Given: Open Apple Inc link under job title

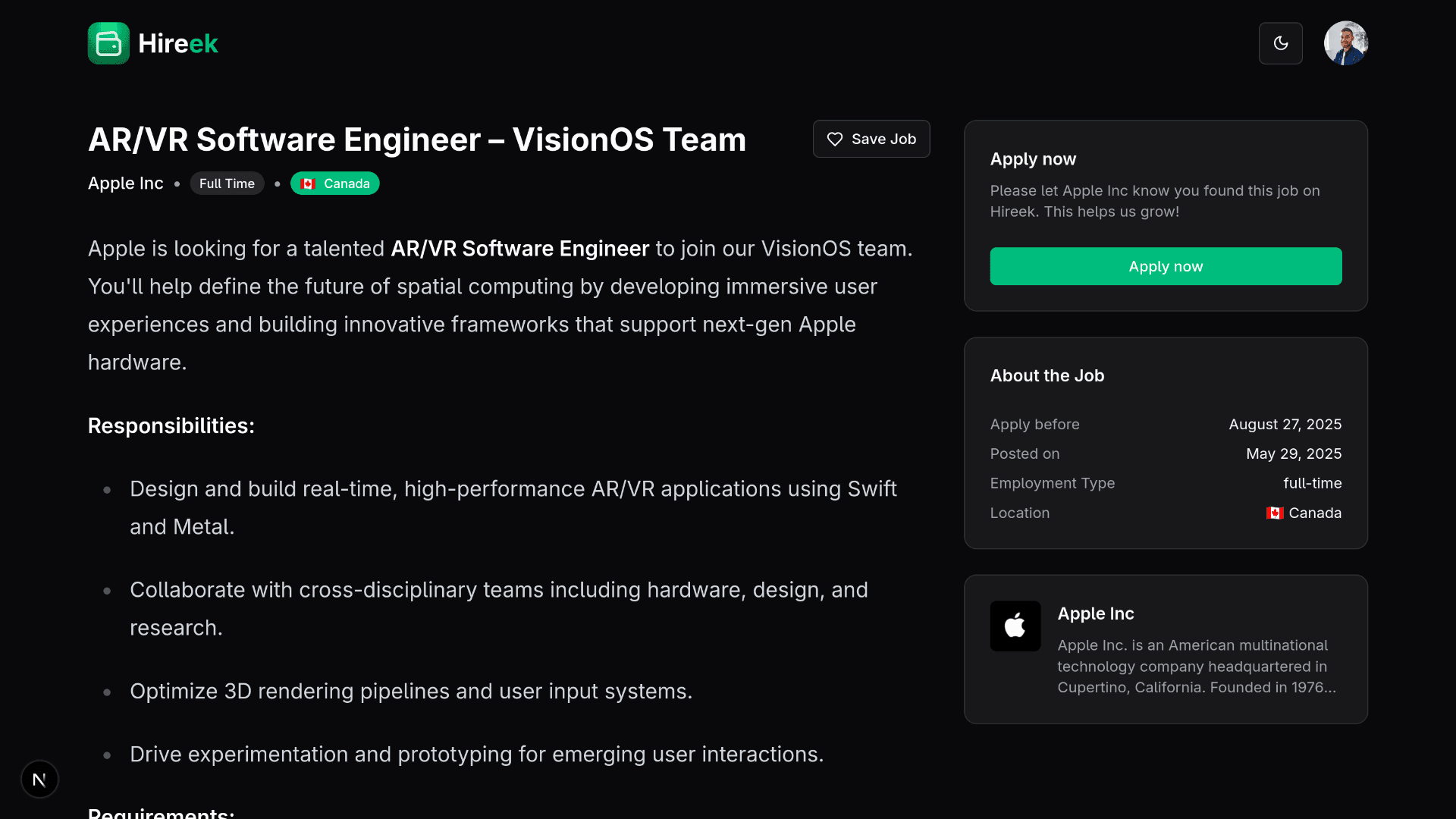Looking at the screenshot, I should (126, 184).
